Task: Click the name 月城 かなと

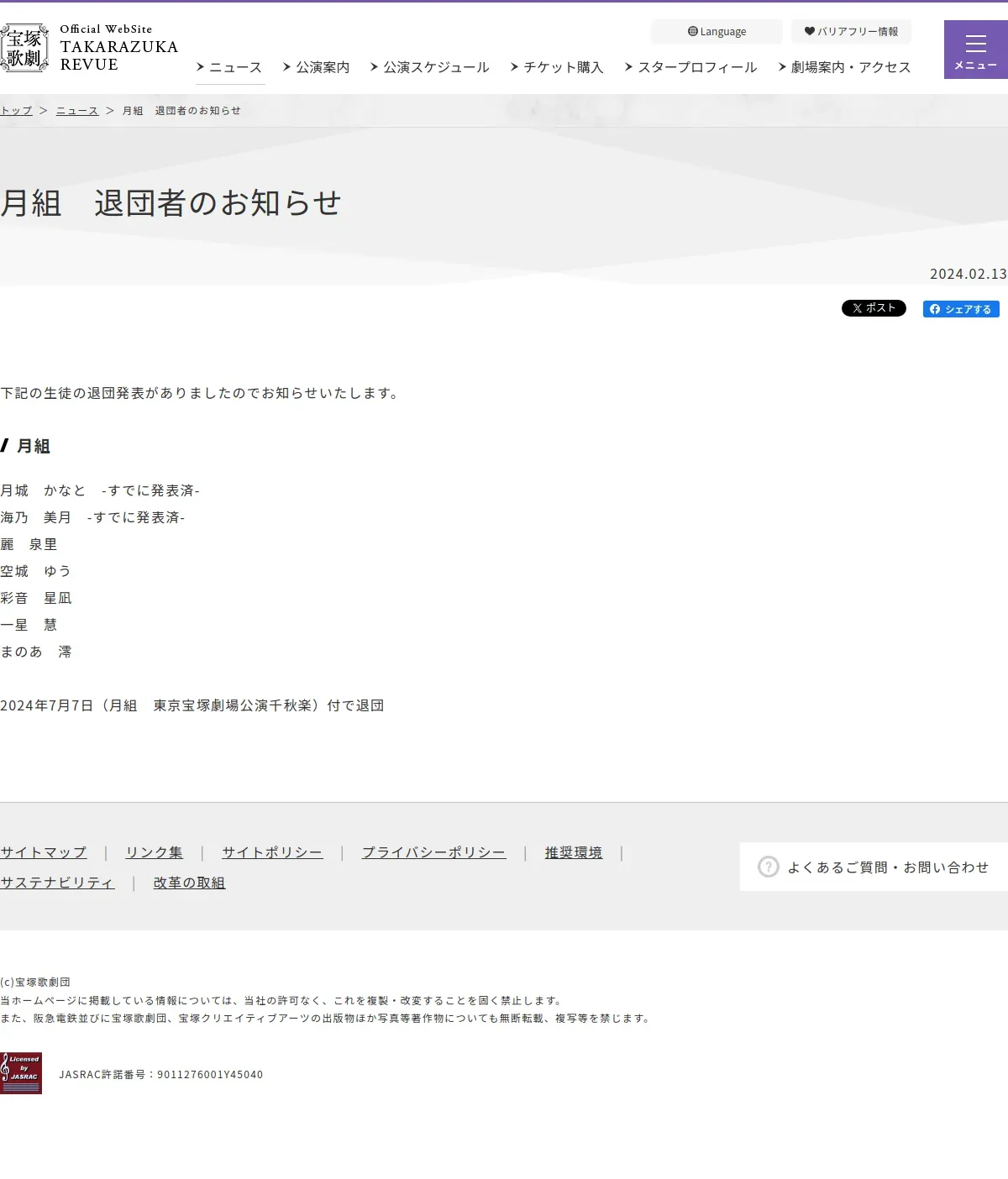Action: (x=43, y=490)
